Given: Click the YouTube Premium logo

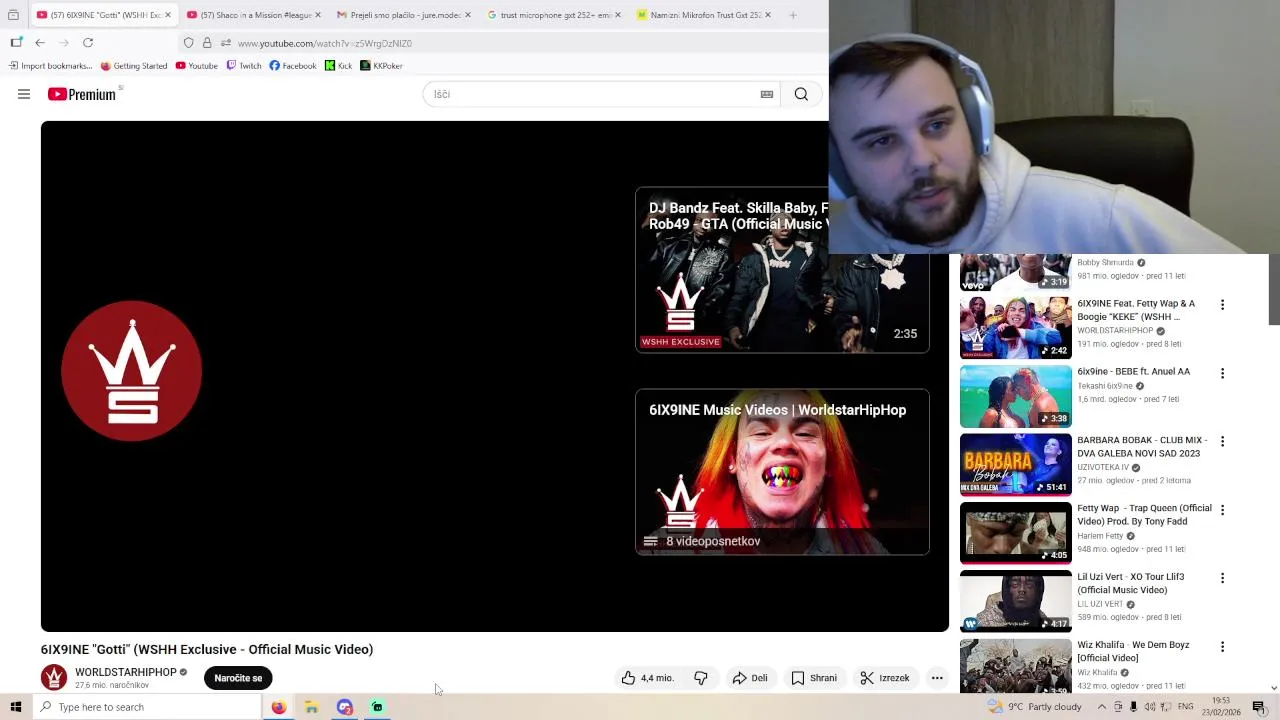Looking at the screenshot, I should pos(82,94).
